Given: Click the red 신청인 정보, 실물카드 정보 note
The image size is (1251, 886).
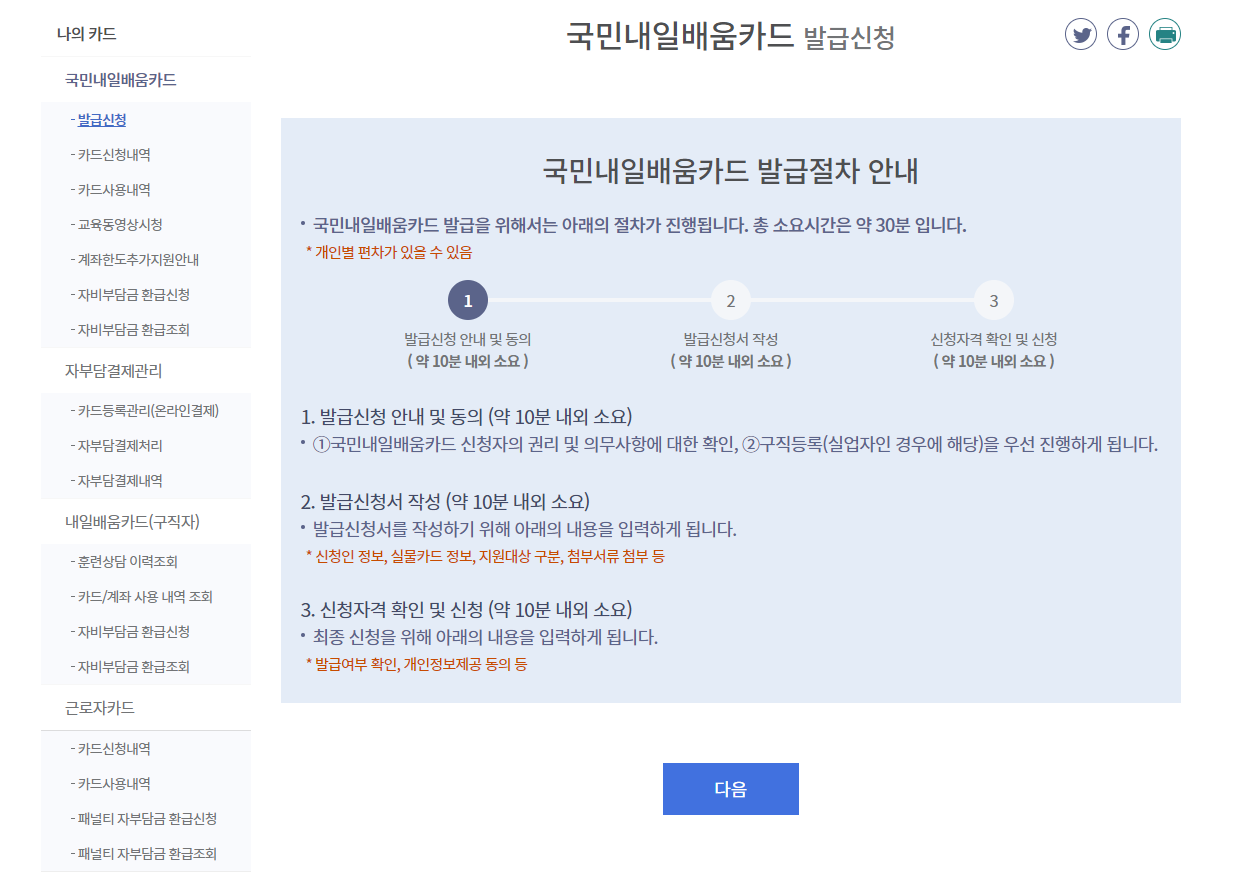Looking at the screenshot, I should click(x=485, y=556).
